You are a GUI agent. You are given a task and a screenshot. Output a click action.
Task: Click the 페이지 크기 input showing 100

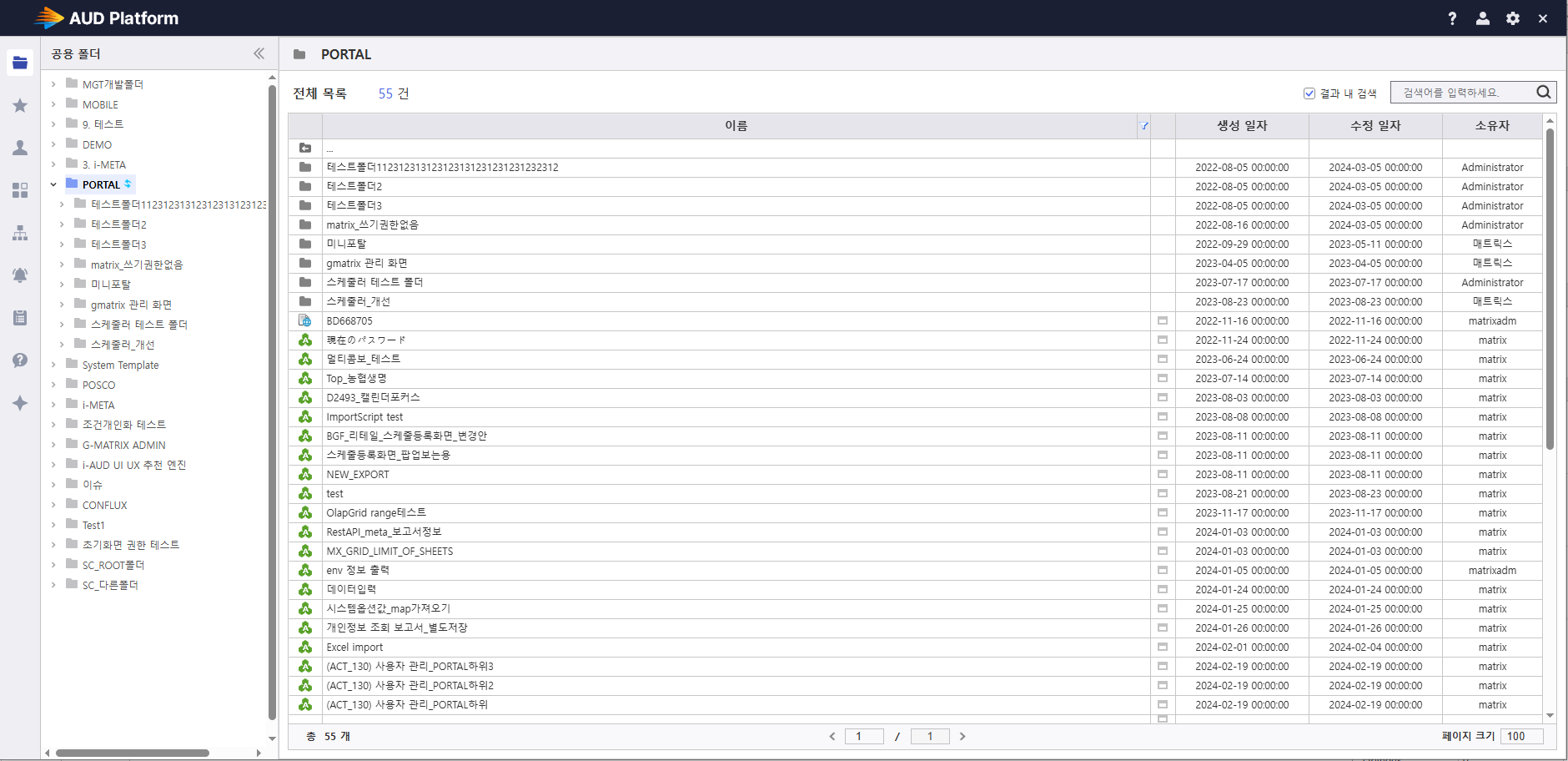[1521, 736]
